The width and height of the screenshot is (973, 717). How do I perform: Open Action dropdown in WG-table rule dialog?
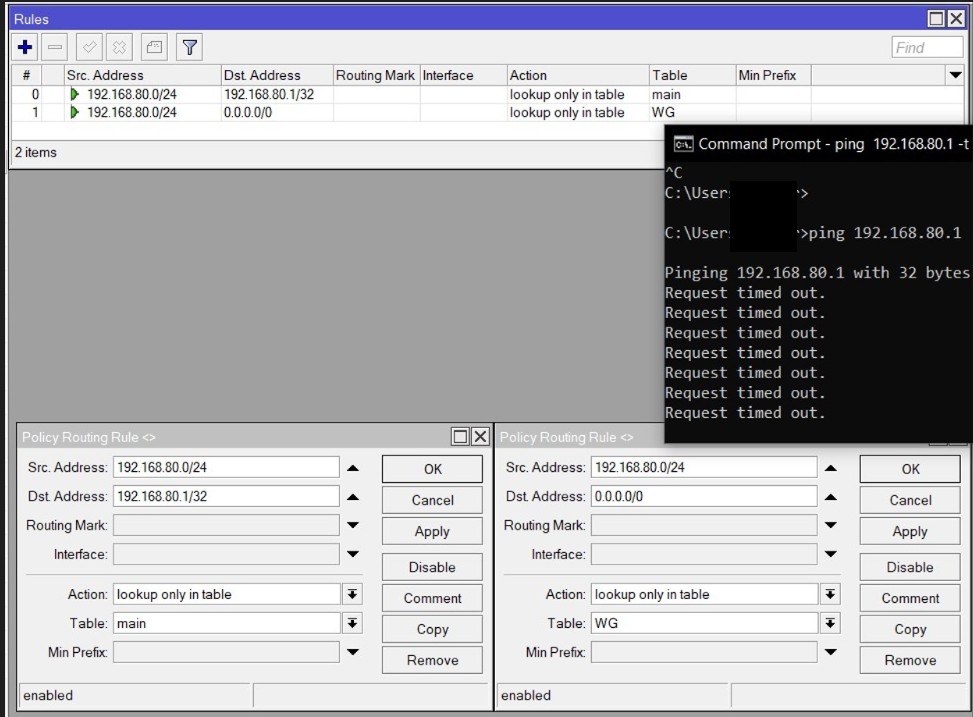coord(830,594)
